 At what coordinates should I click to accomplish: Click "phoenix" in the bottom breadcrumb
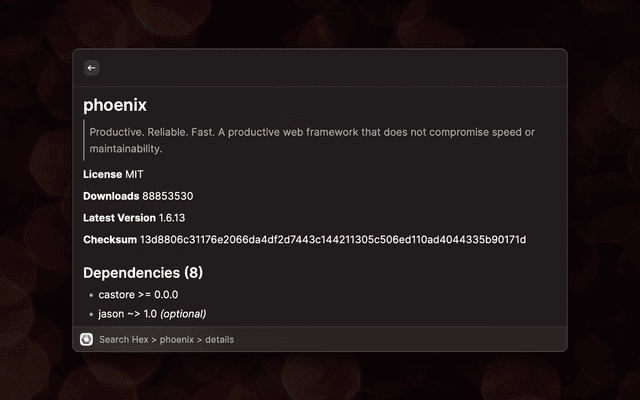(x=177, y=340)
